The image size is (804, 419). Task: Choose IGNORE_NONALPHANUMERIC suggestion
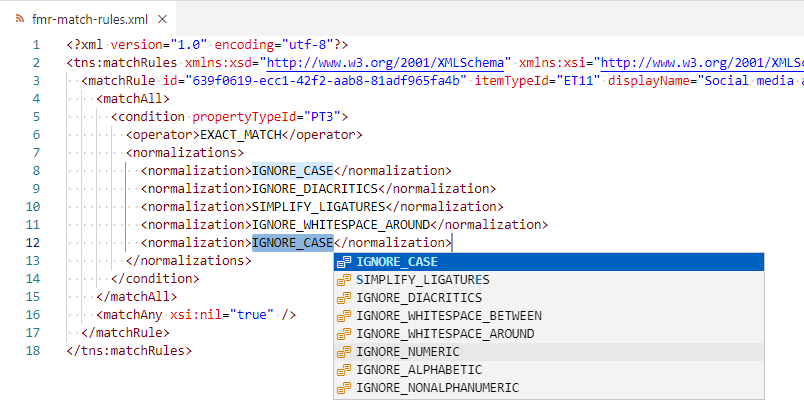pyautogui.click(x=549, y=388)
